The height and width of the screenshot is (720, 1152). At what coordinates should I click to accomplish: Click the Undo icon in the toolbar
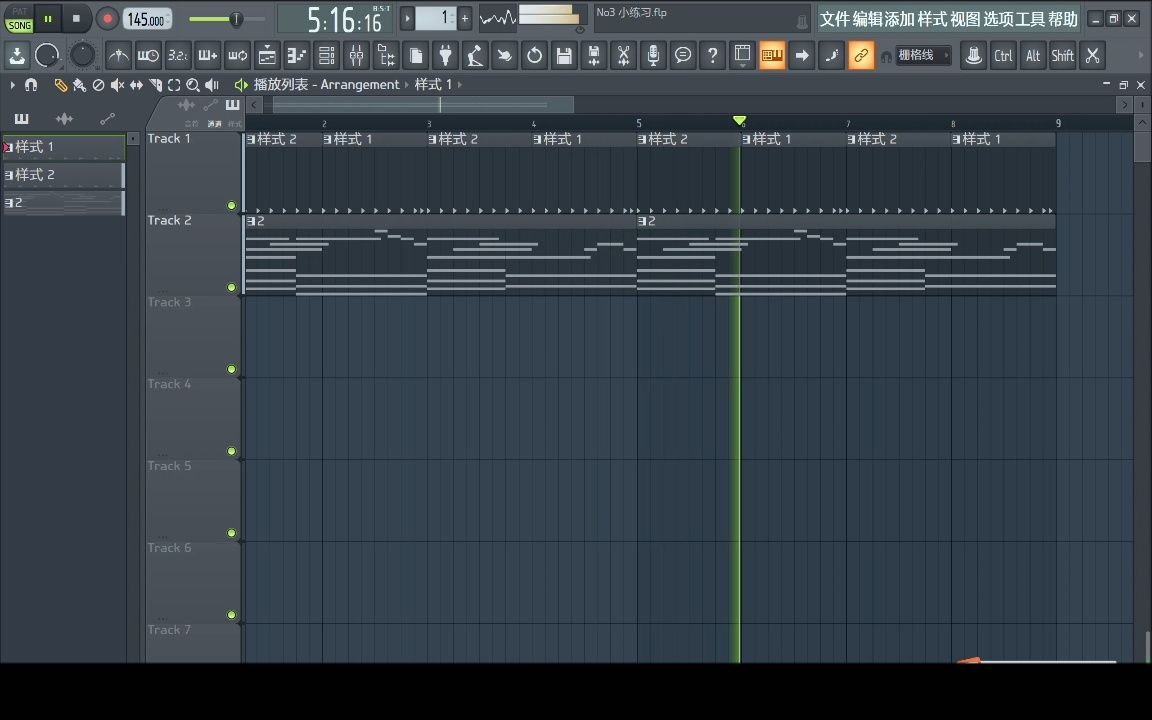pyautogui.click(x=534, y=55)
